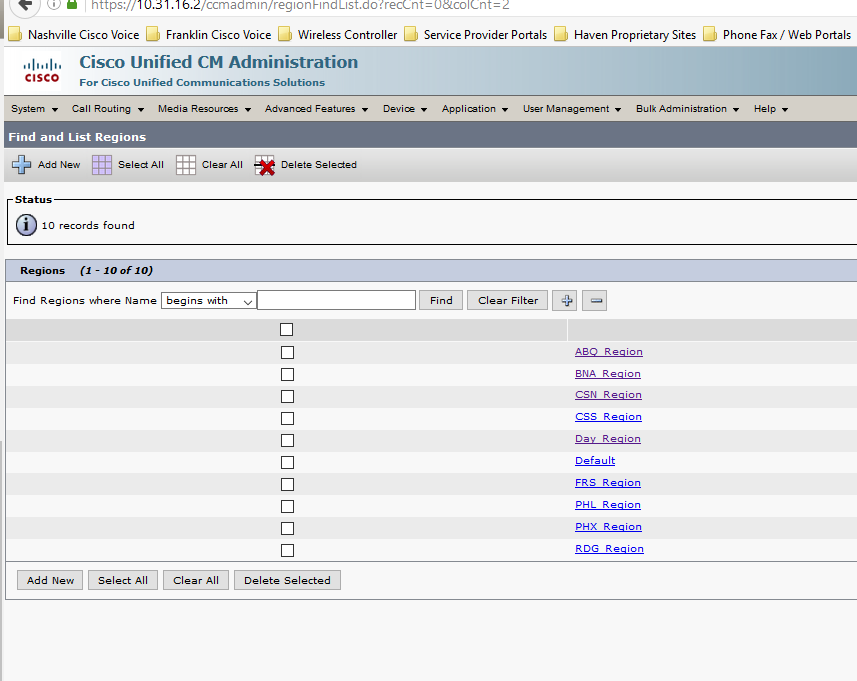Screen dimensions: 857x681
Task: Check the BNA_Region checkbox
Action: click(287, 374)
